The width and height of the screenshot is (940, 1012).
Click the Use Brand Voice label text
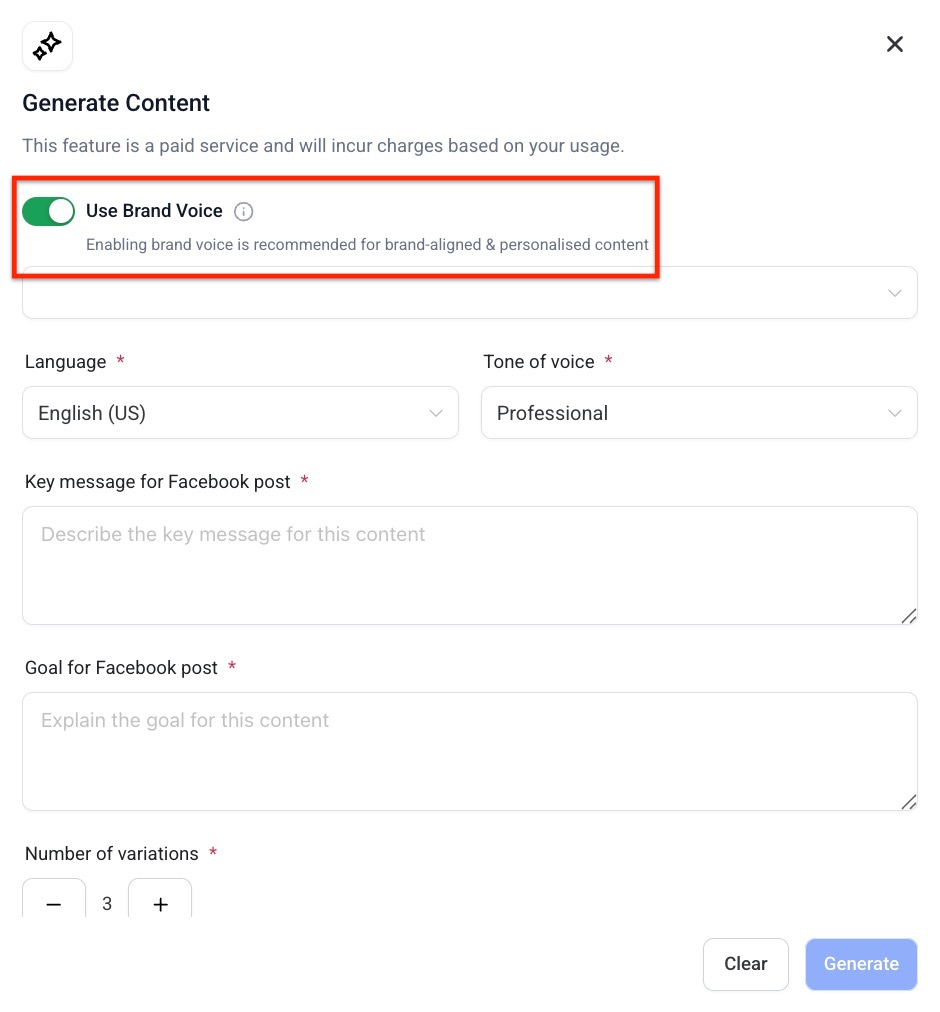point(154,211)
